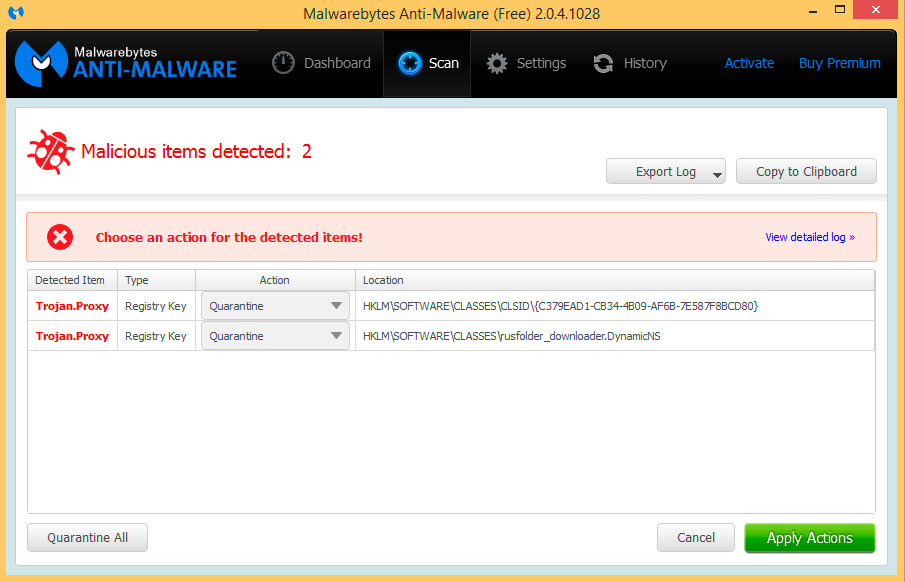
Task: Close the Malwarebytes window
Action: (876, 10)
